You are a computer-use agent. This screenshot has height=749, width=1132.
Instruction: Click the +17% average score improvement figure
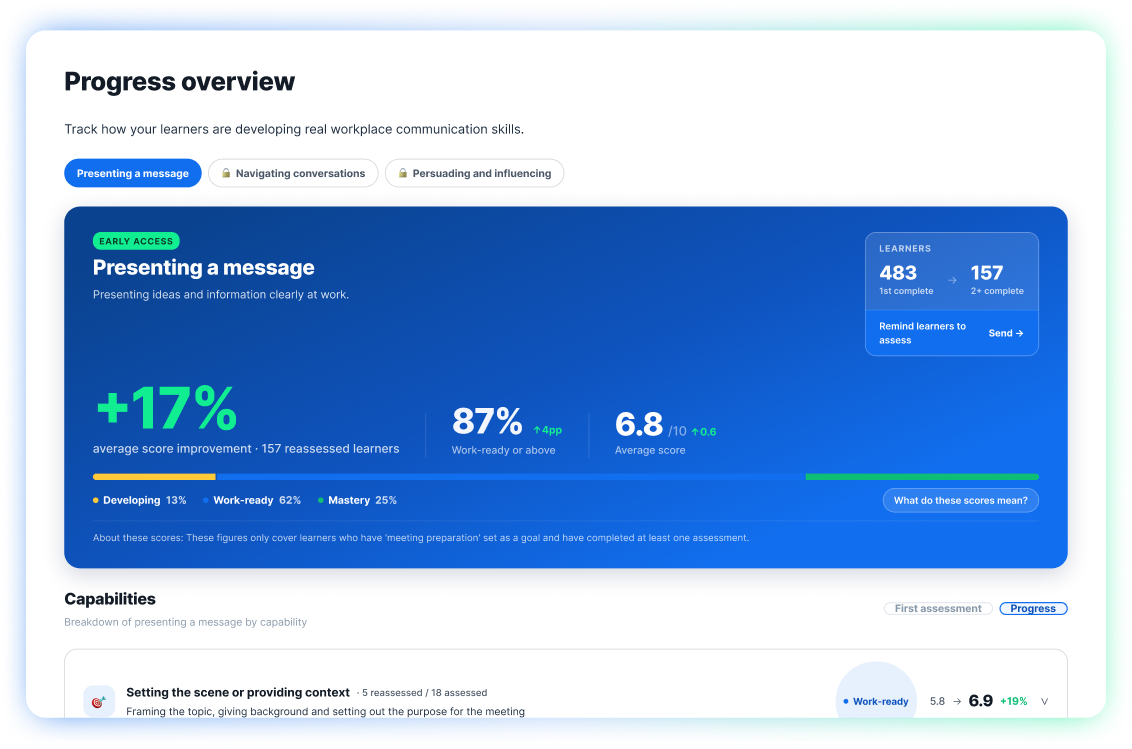click(166, 409)
